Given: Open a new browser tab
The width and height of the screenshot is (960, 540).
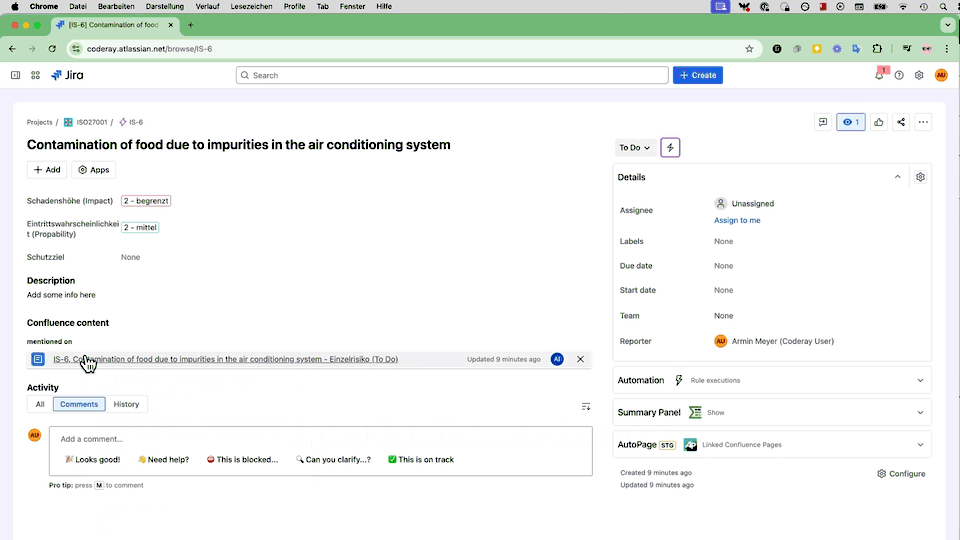Looking at the screenshot, I should click(x=190, y=25).
